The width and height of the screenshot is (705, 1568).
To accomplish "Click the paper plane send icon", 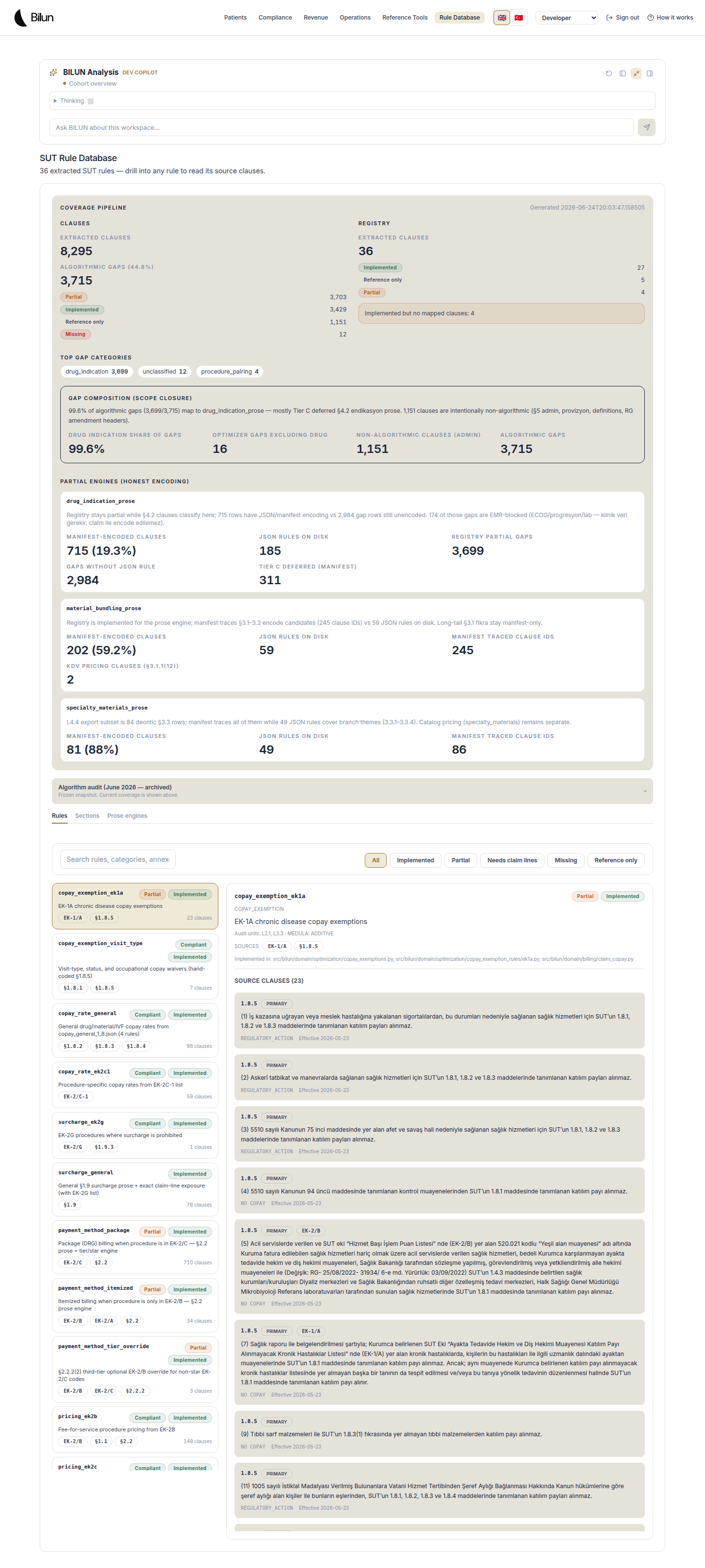I will [x=647, y=127].
